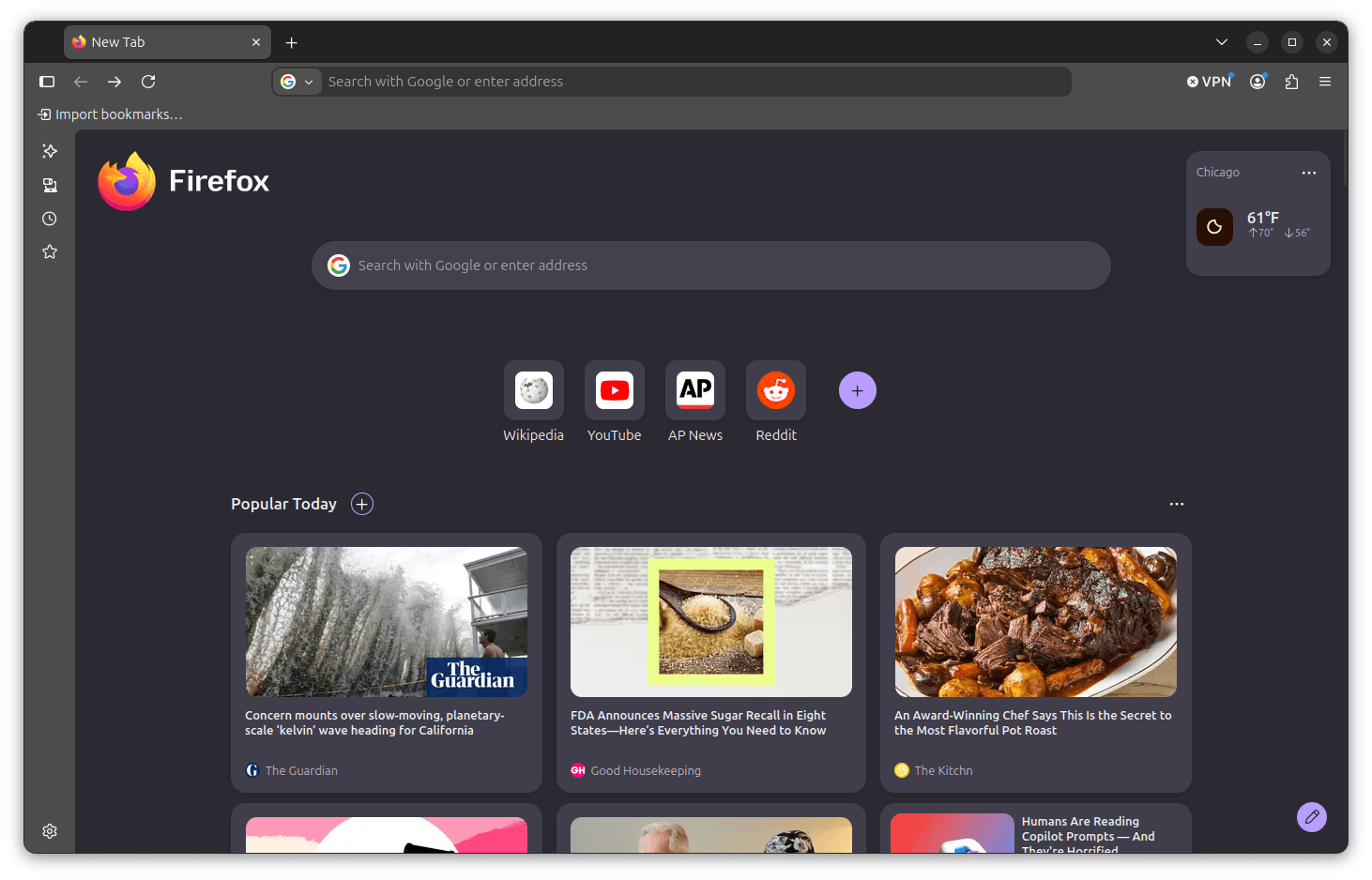Viewport: 1372px width, 880px height.
Task: Open the History sidebar clock icon
Action: point(50,219)
